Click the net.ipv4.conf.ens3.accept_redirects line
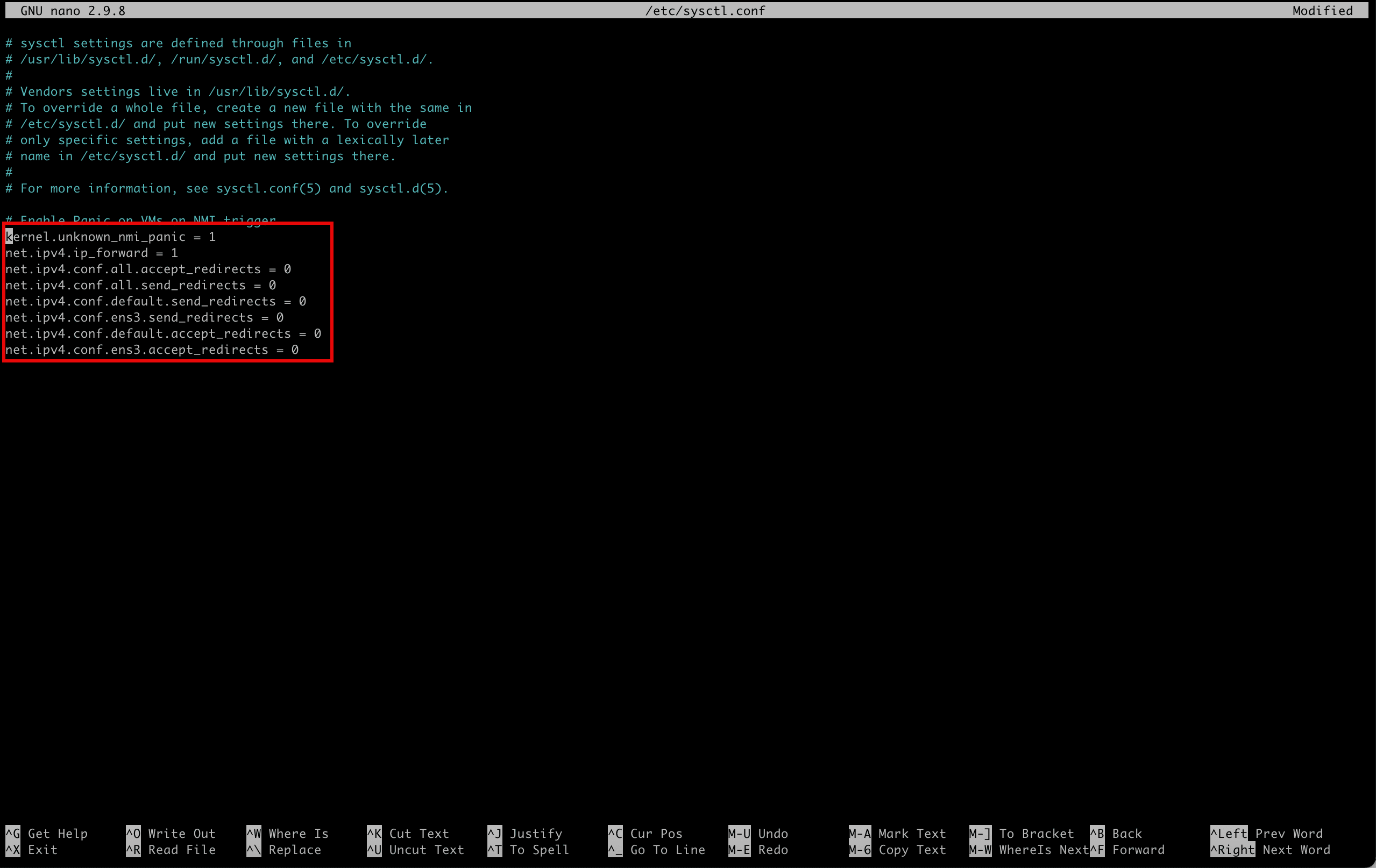Screen dimensions: 1376x868 click(x=152, y=349)
